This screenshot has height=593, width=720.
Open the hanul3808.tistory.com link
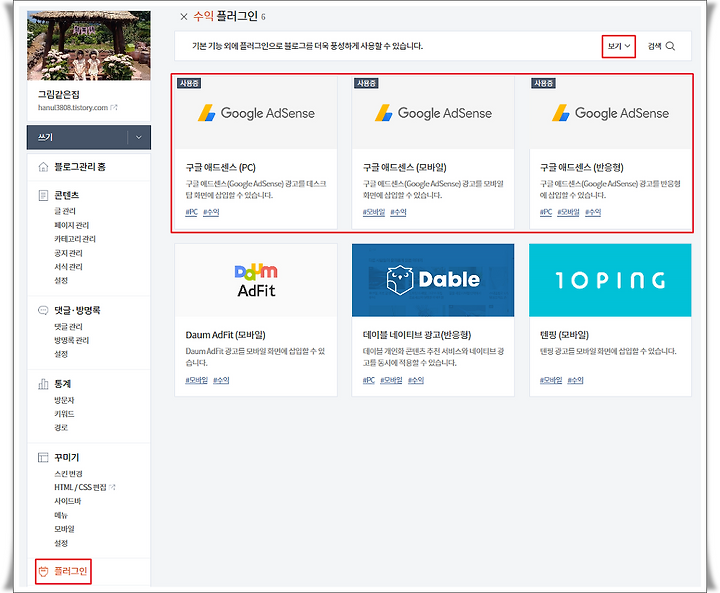click(x=73, y=107)
